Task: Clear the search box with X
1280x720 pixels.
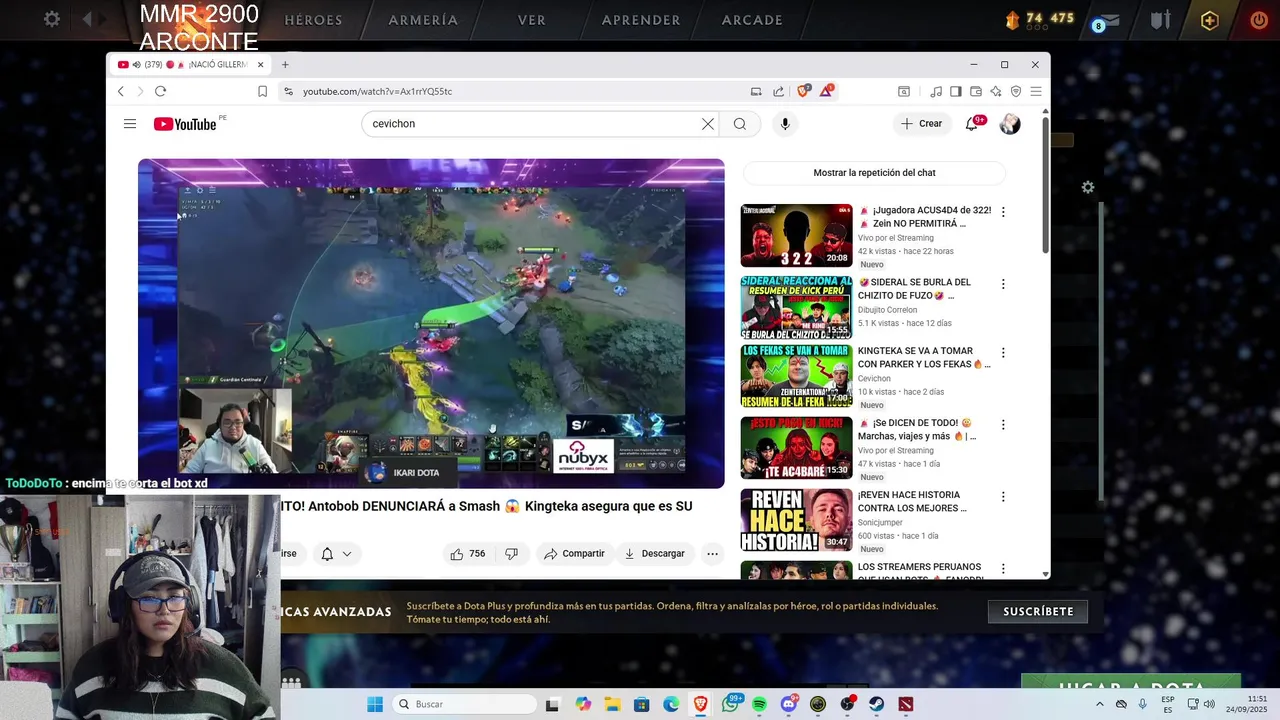Action: pyautogui.click(x=708, y=124)
